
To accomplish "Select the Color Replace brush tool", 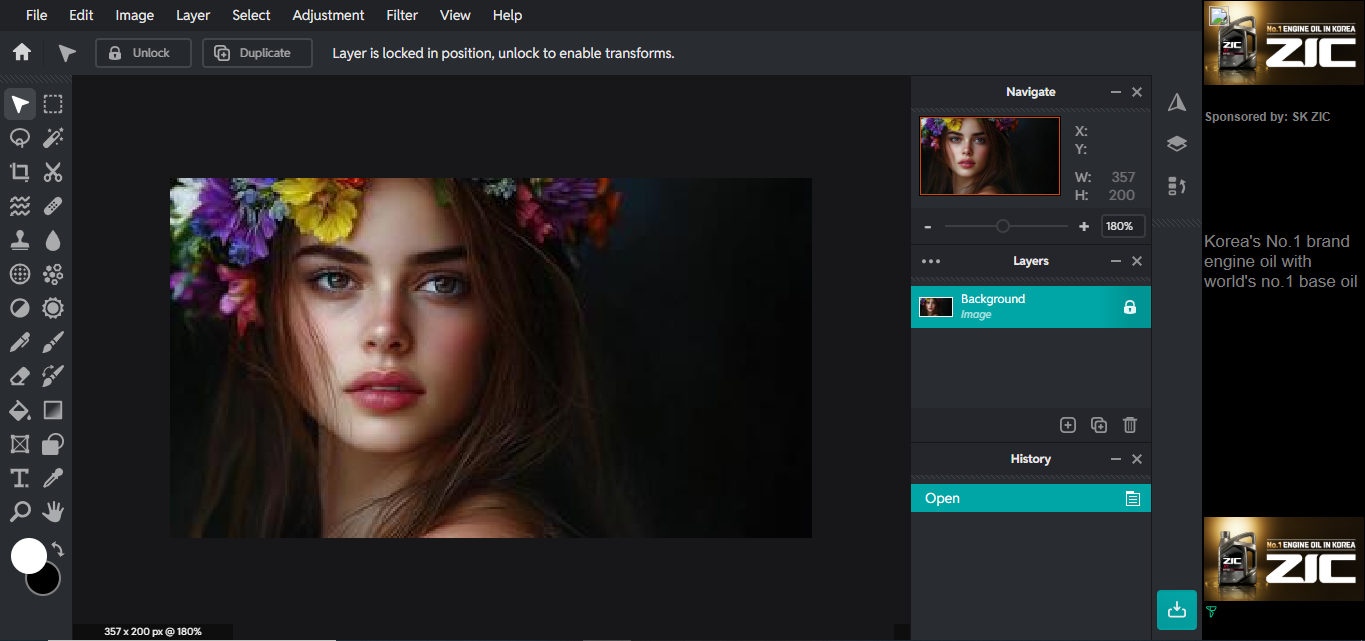I will tap(53, 376).
